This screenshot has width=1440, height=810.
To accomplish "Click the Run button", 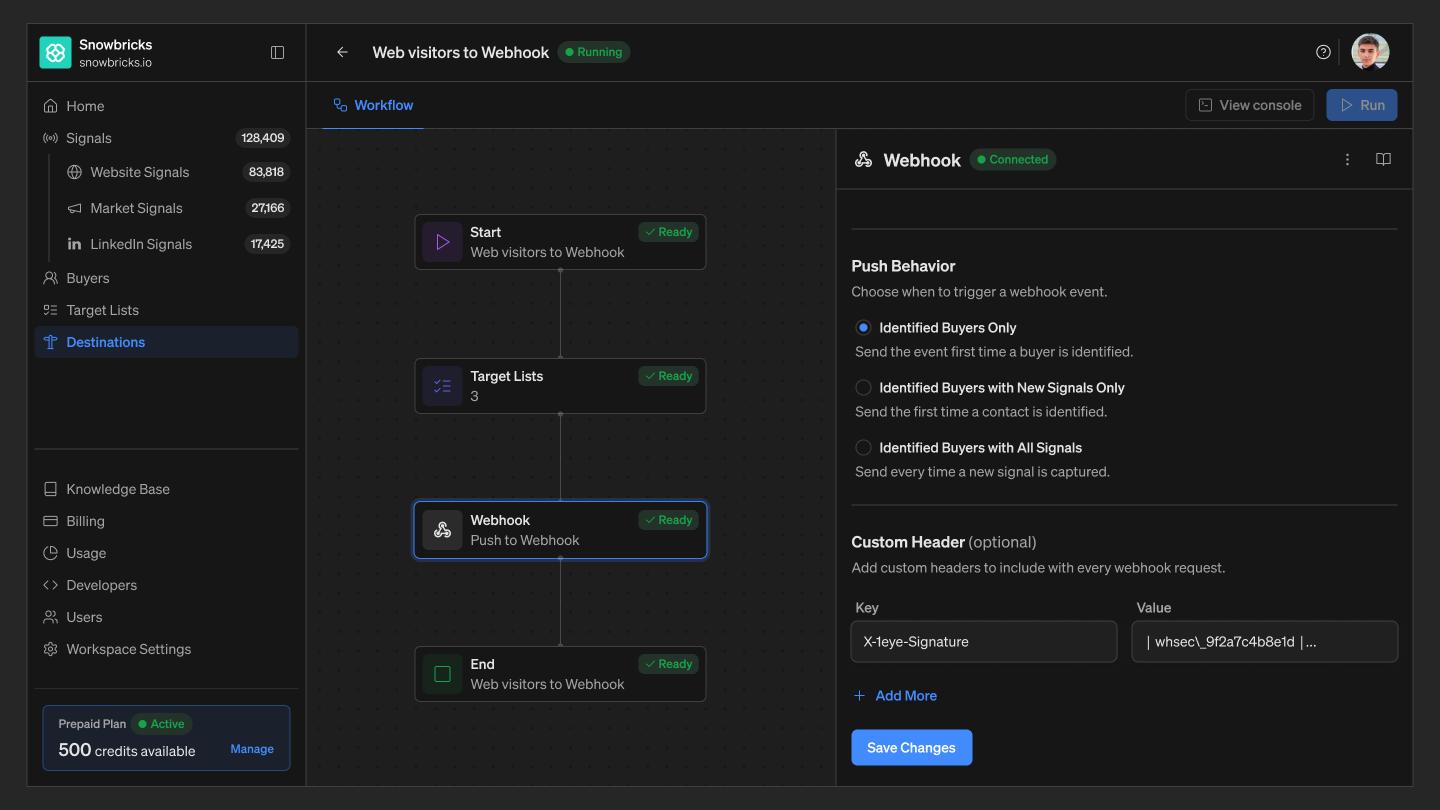I will click(x=1362, y=105).
